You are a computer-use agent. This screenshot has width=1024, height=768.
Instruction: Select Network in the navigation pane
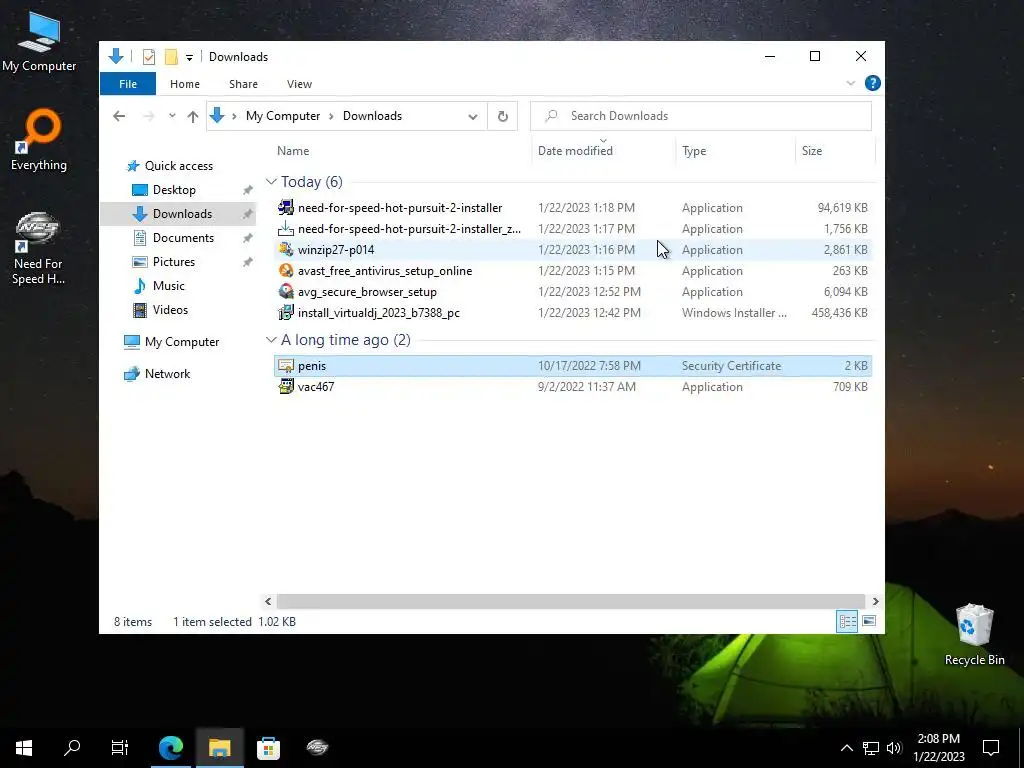167,374
